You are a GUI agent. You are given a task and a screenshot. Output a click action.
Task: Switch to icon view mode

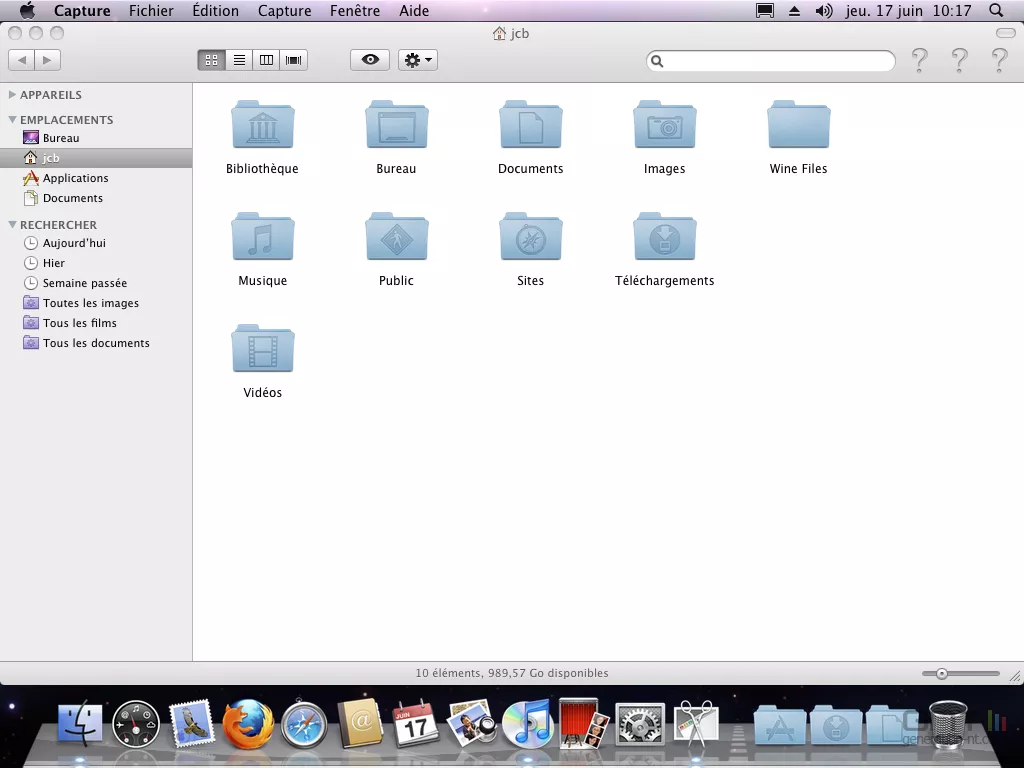point(211,60)
